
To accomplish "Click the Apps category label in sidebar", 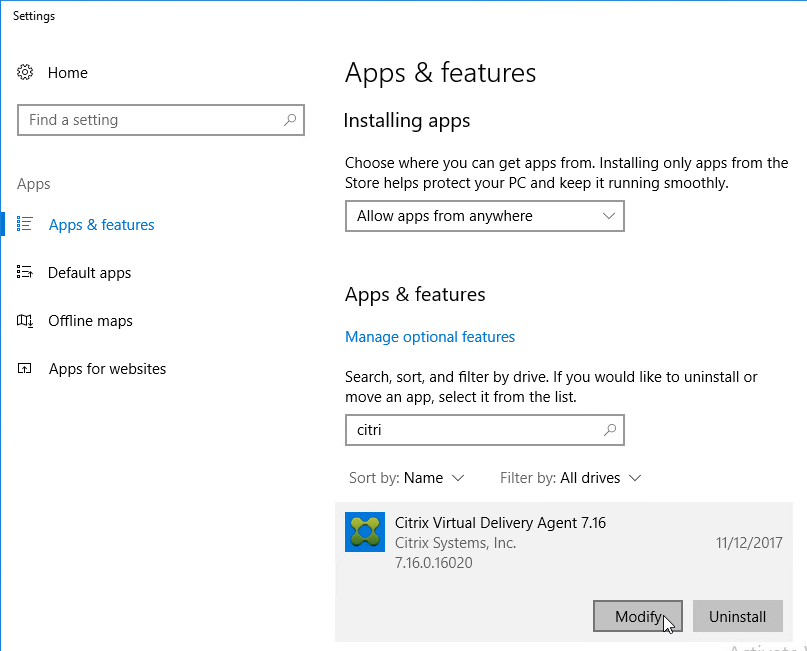I will pyautogui.click(x=33, y=184).
